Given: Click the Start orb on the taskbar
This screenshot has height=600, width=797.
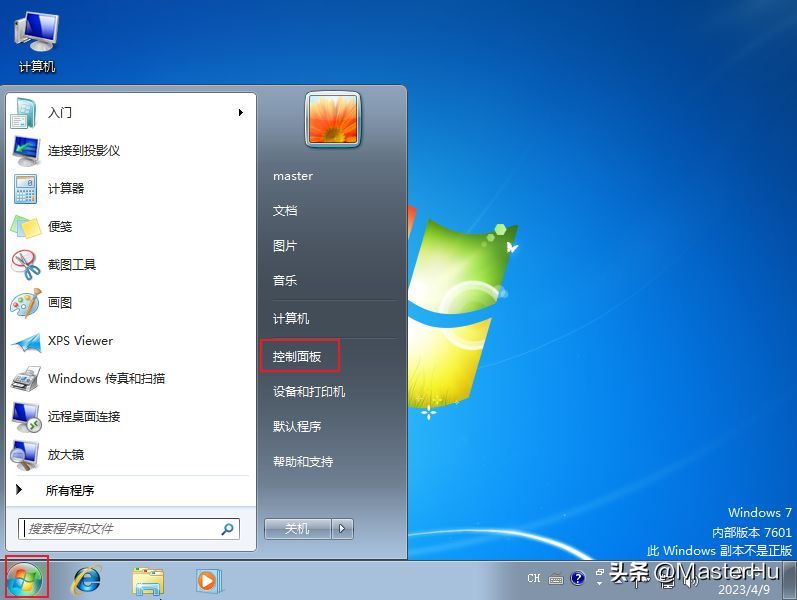Looking at the screenshot, I should pyautogui.click(x=25, y=580).
